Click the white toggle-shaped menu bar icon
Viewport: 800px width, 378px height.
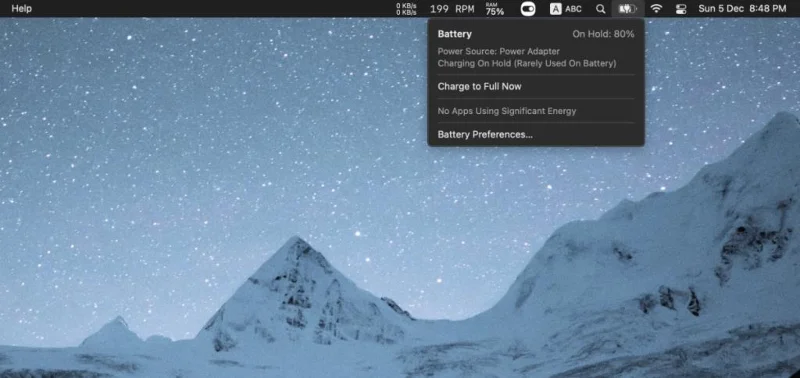click(x=528, y=9)
